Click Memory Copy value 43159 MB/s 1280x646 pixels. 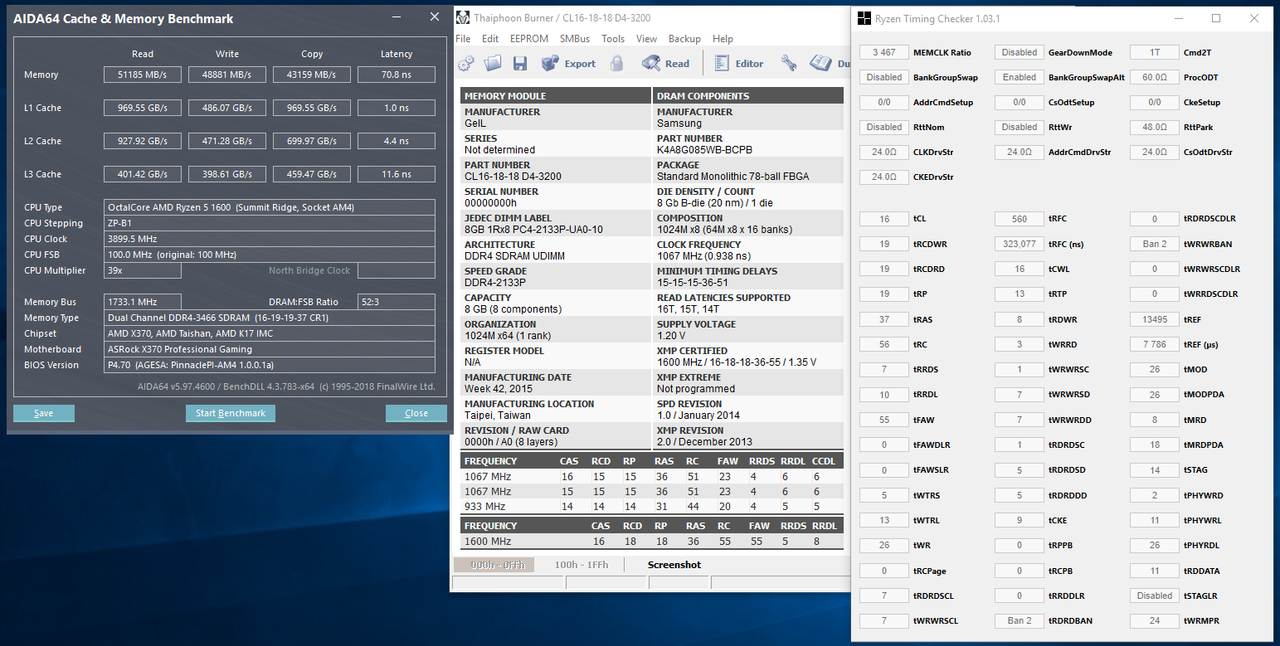(x=312, y=75)
